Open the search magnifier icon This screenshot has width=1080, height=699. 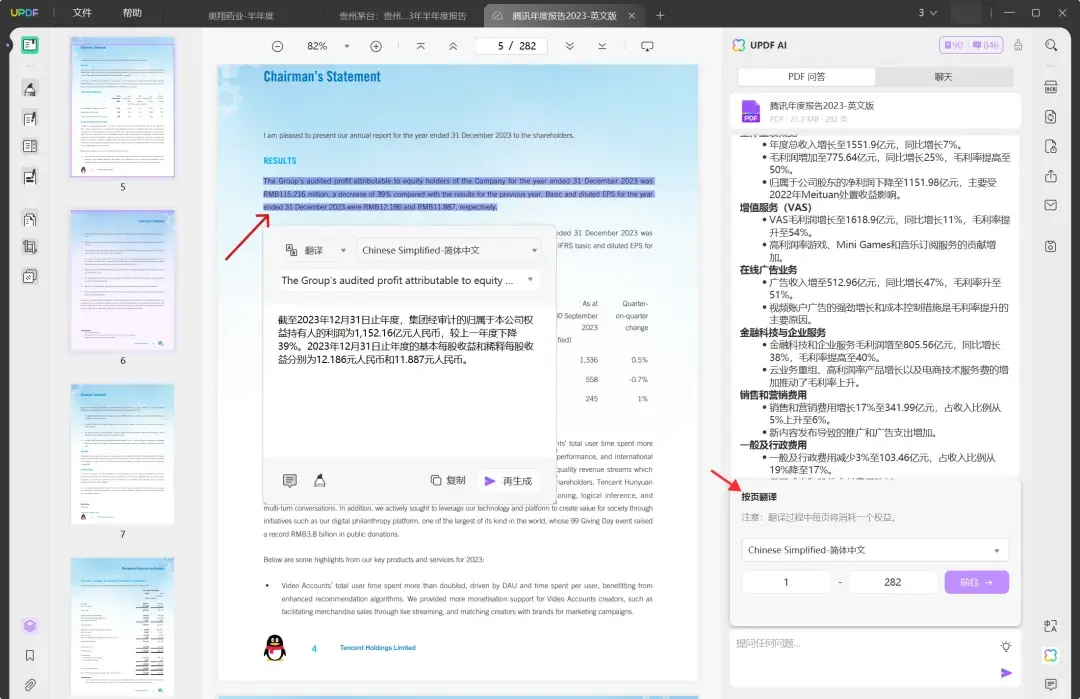coord(1051,45)
